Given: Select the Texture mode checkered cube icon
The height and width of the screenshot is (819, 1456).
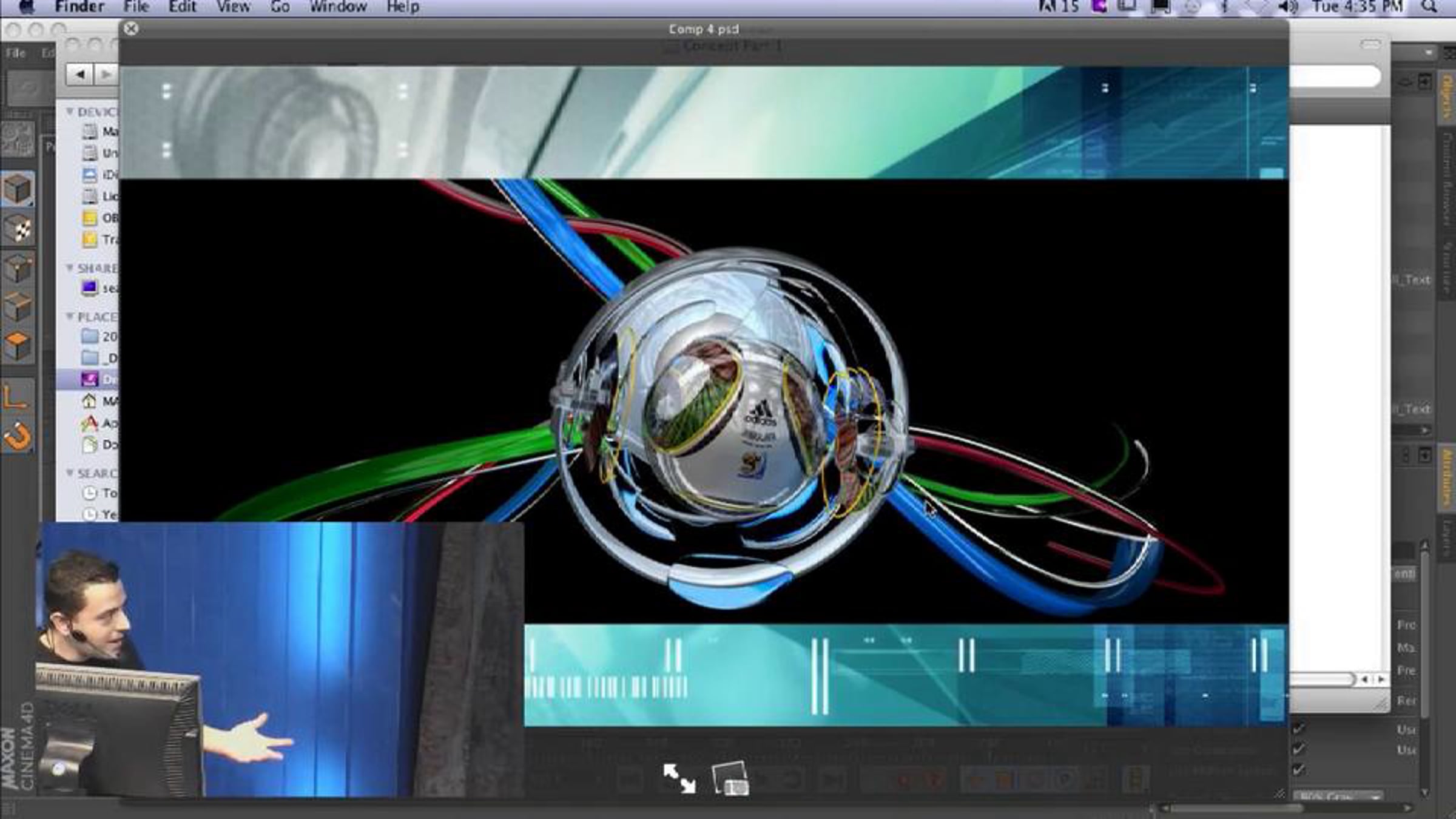Looking at the screenshot, I should coord(18,229).
